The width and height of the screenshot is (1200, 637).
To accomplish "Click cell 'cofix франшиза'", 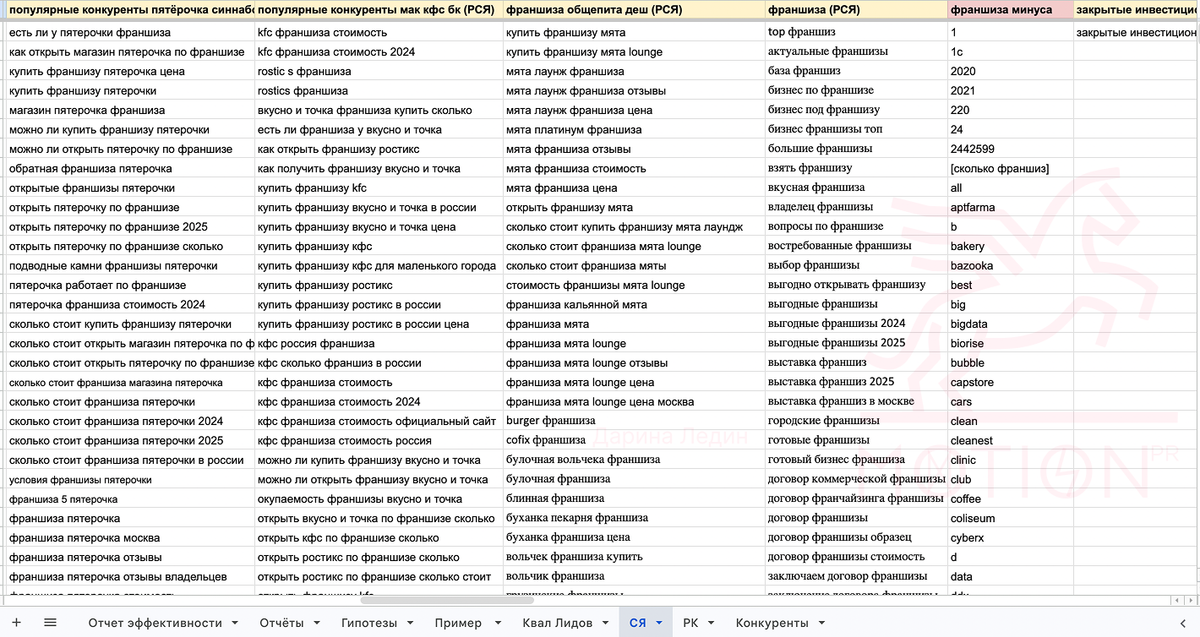I will pos(632,440).
